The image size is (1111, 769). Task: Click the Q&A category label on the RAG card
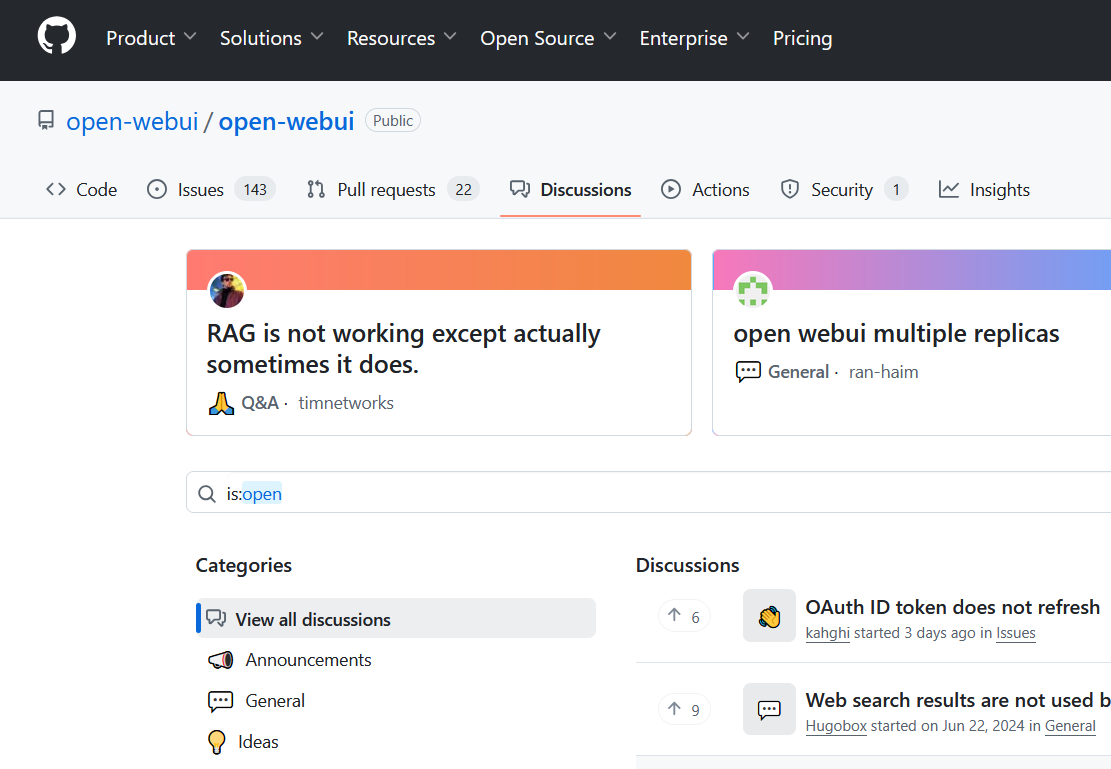pos(259,403)
